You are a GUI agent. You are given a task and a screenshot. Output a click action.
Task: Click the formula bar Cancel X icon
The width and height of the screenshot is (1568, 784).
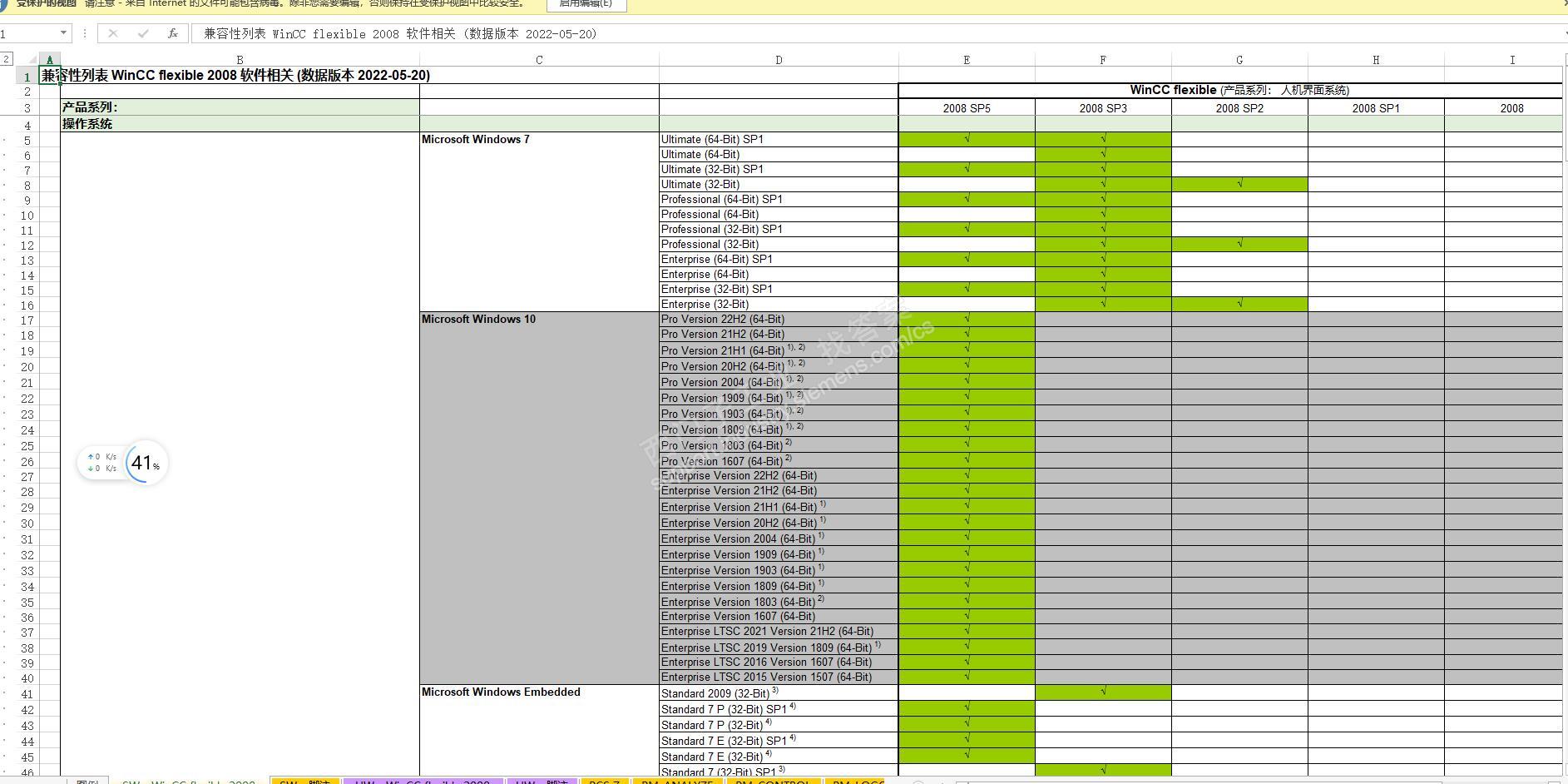pos(113,33)
